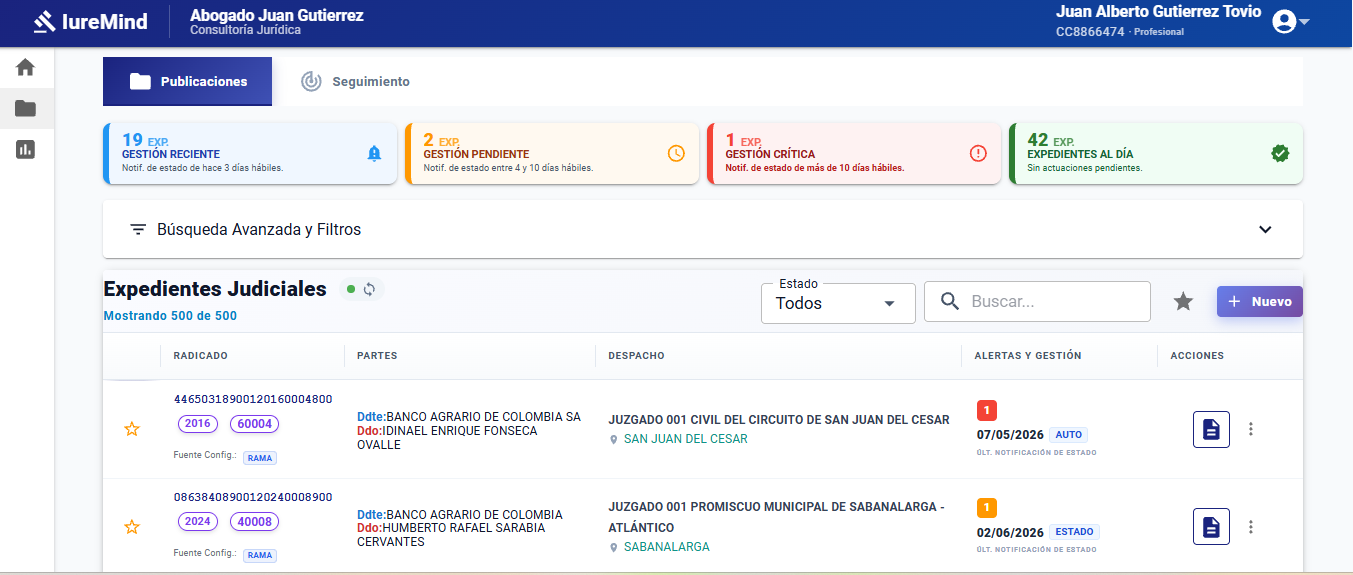Open the Gestión Reciente 19 EXP card
This screenshot has height=575, width=1353.
pyautogui.click(x=250, y=154)
